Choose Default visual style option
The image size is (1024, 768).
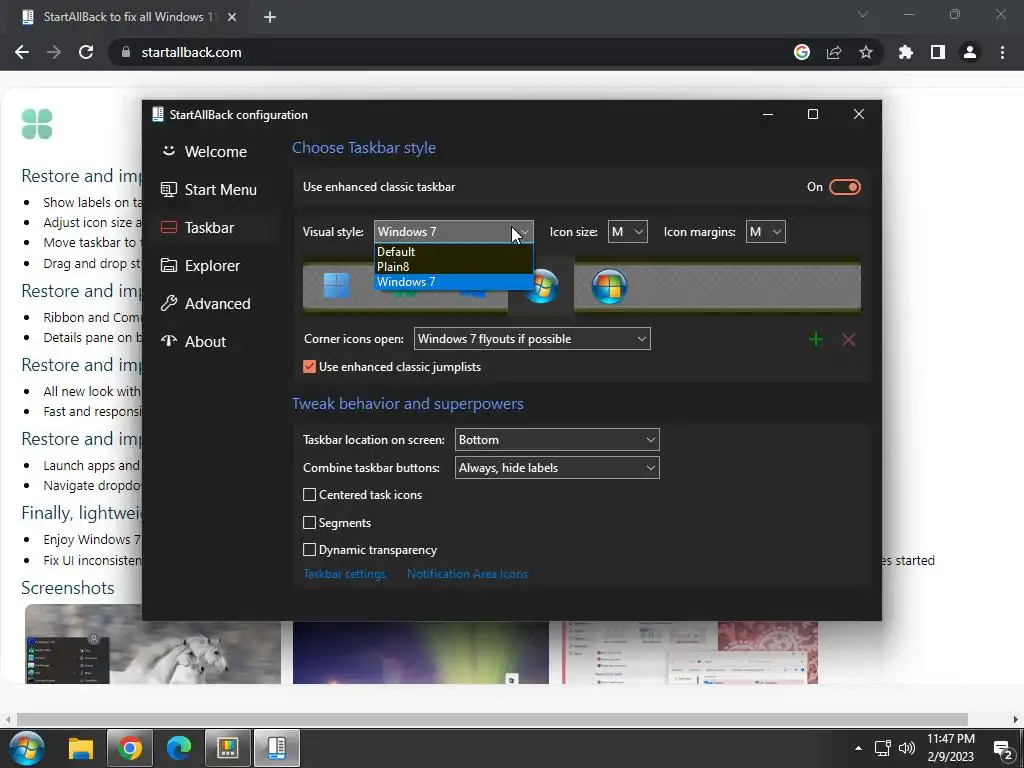click(x=454, y=251)
